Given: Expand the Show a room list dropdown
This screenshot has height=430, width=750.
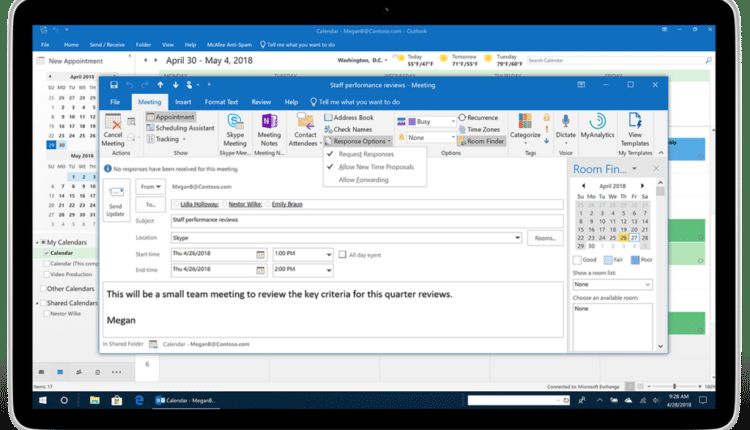Looking at the screenshot, I should click(648, 284).
